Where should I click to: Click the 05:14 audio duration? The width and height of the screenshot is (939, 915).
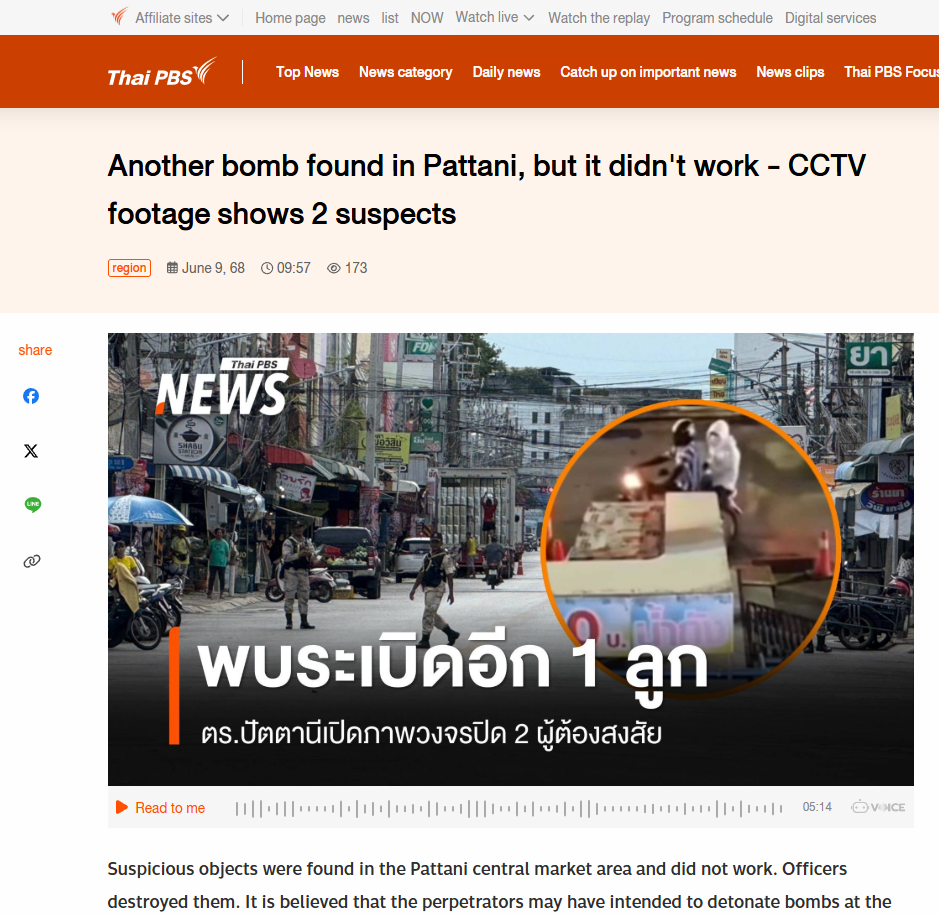point(817,807)
